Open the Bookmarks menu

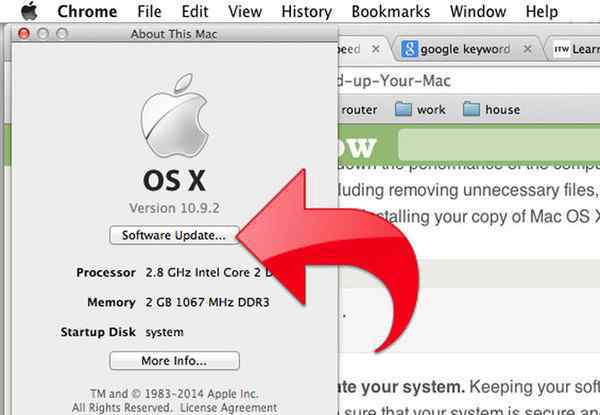pyautogui.click(x=391, y=11)
